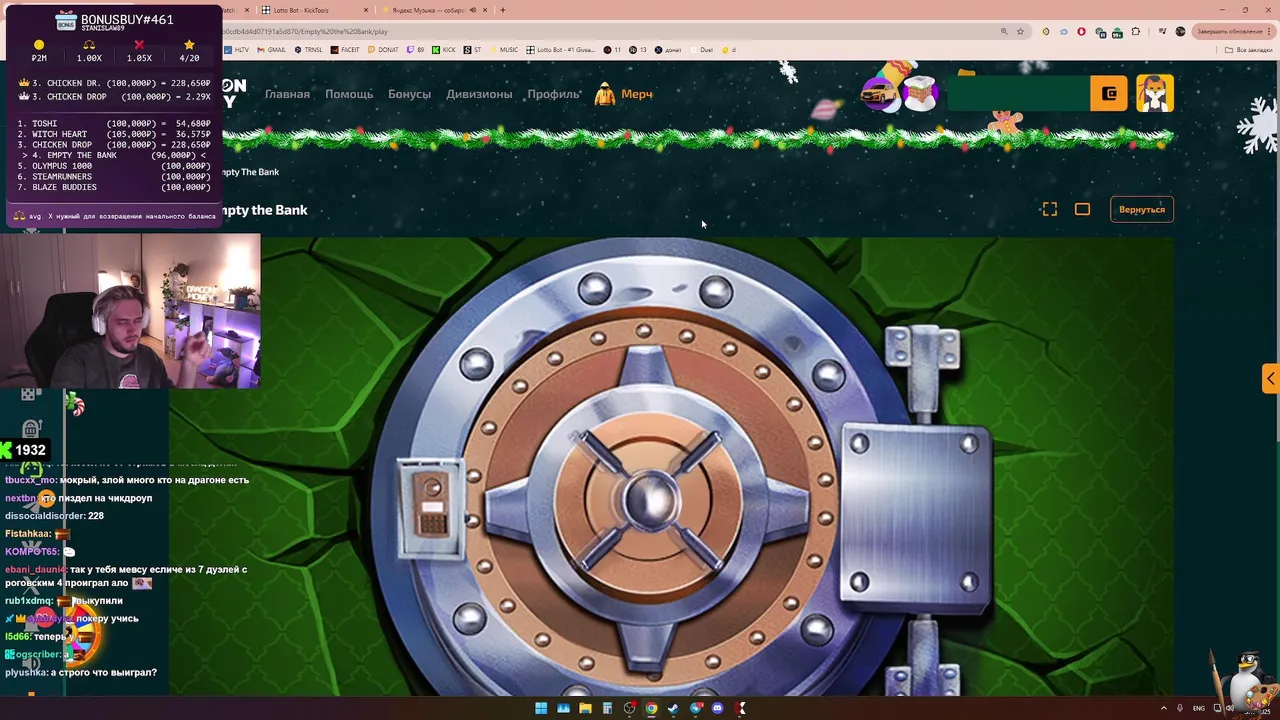Switch game to theater view
Viewport: 1280px width, 720px height.
coord(1082,209)
